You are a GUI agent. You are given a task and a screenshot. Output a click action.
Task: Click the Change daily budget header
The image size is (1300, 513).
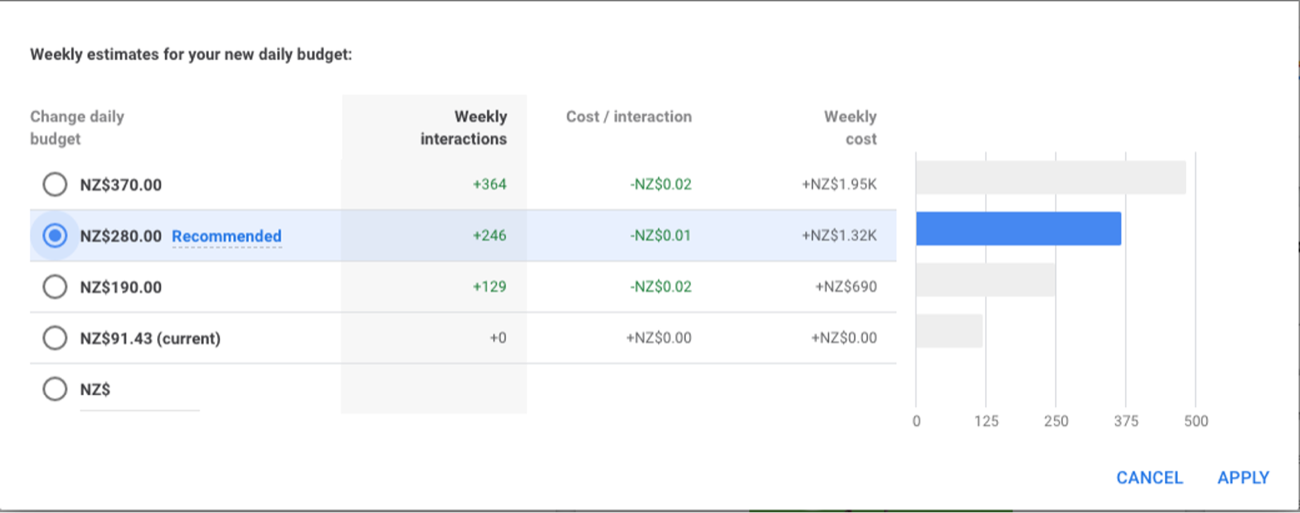point(77,128)
